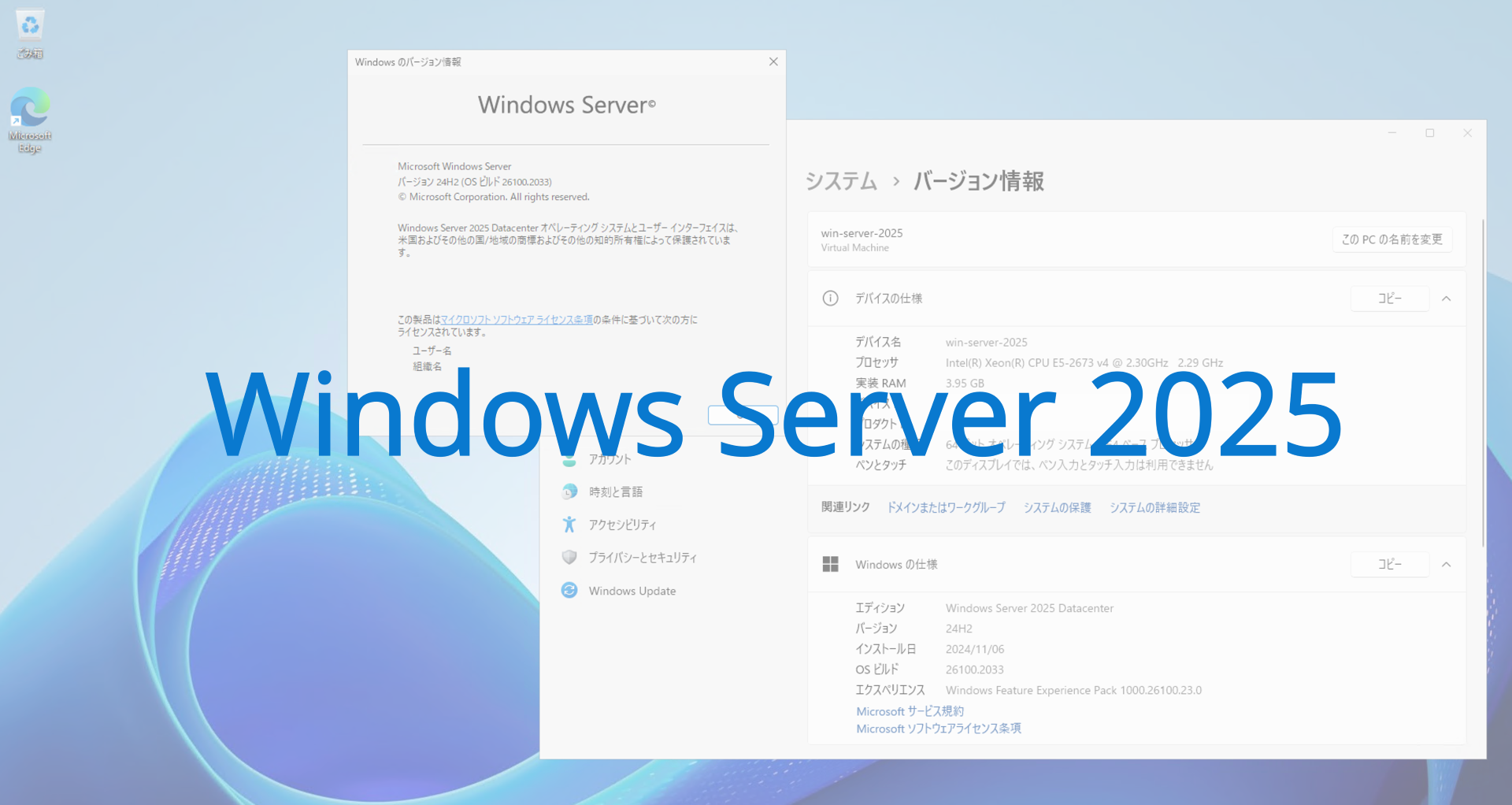Viewport: 1512px width, 805px height.
Task: Copy the Windows の仕様 section
Action: [1390, 564]
